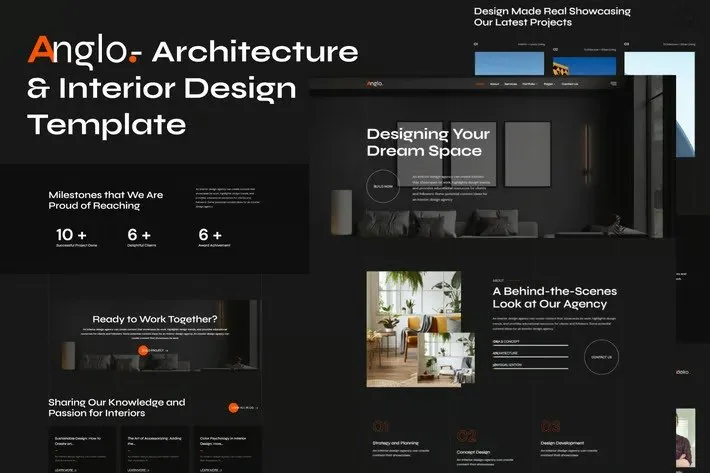
Task: Click the Anglo logo in the site header
Action: click(x=374, y=84)
